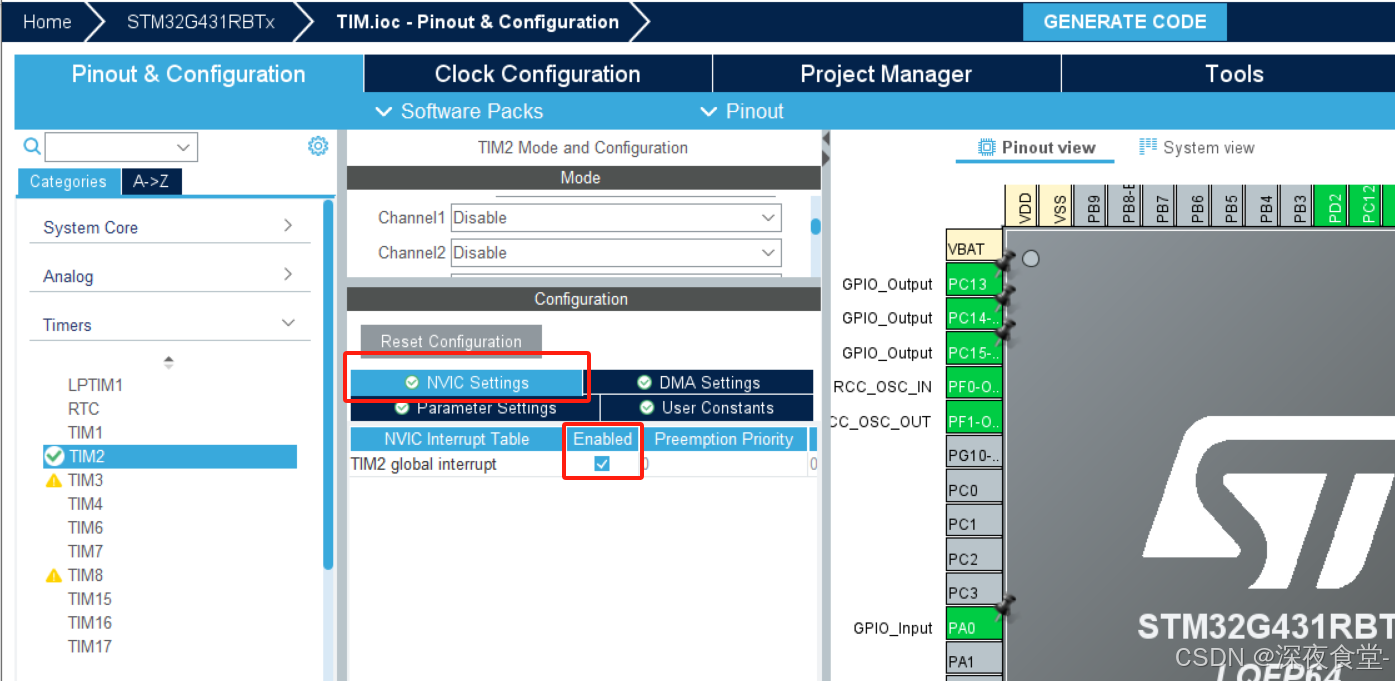Select the Categories tab
This screenshot has width=1395, height=681.
tap(68, 181)
